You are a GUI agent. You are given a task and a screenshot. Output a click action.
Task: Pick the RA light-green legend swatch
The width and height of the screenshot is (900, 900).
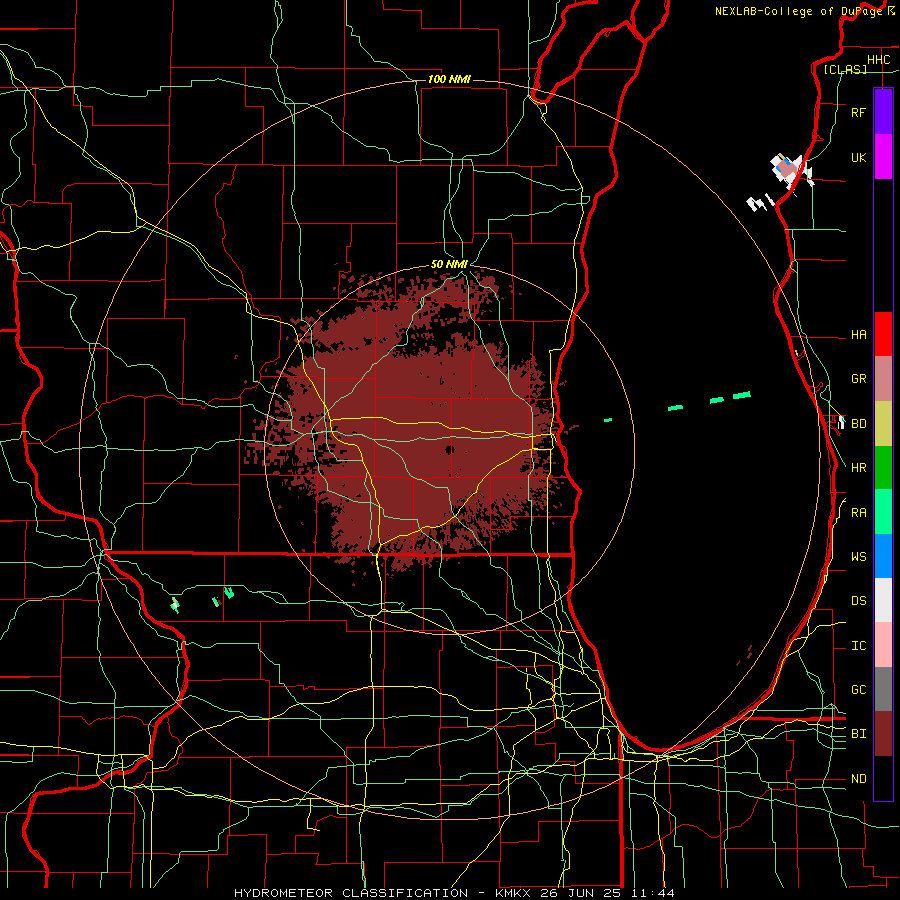(883, 512)
